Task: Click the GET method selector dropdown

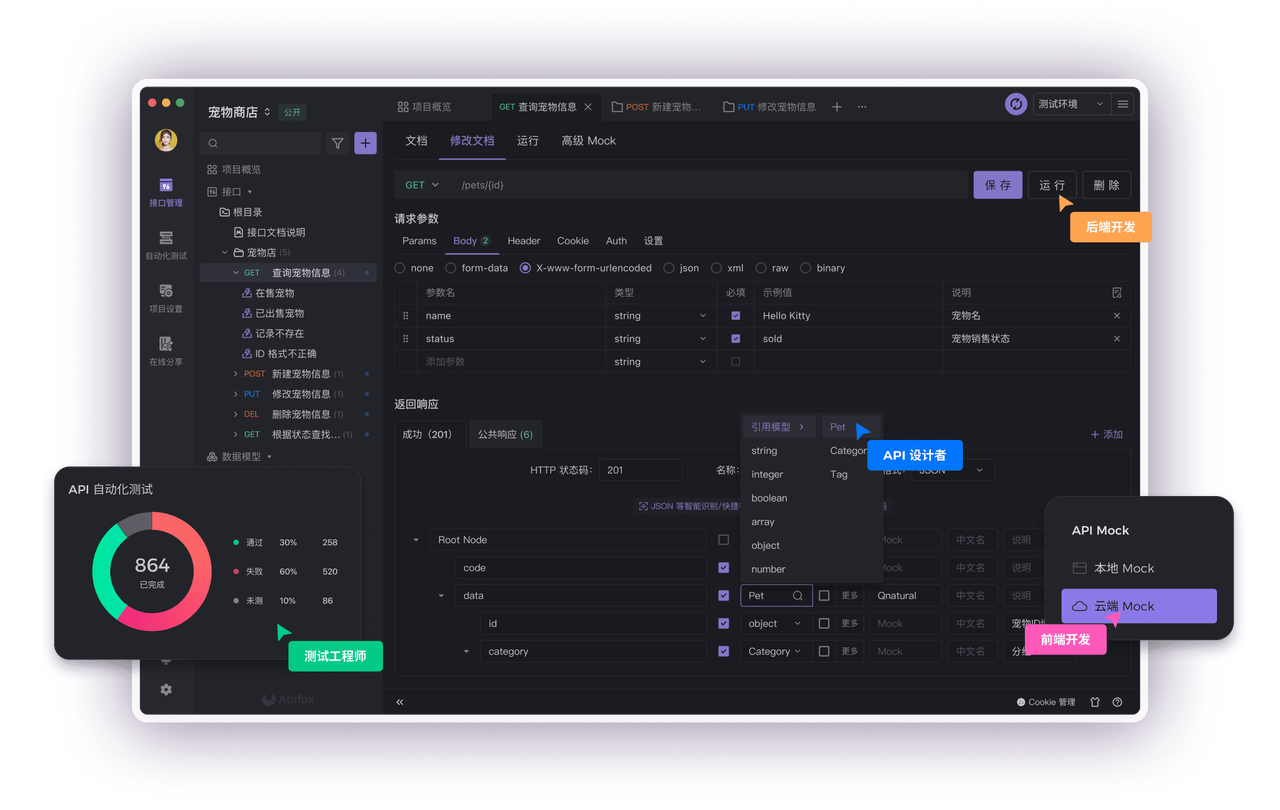Action: pyautogui.click(x=421, y=184)
